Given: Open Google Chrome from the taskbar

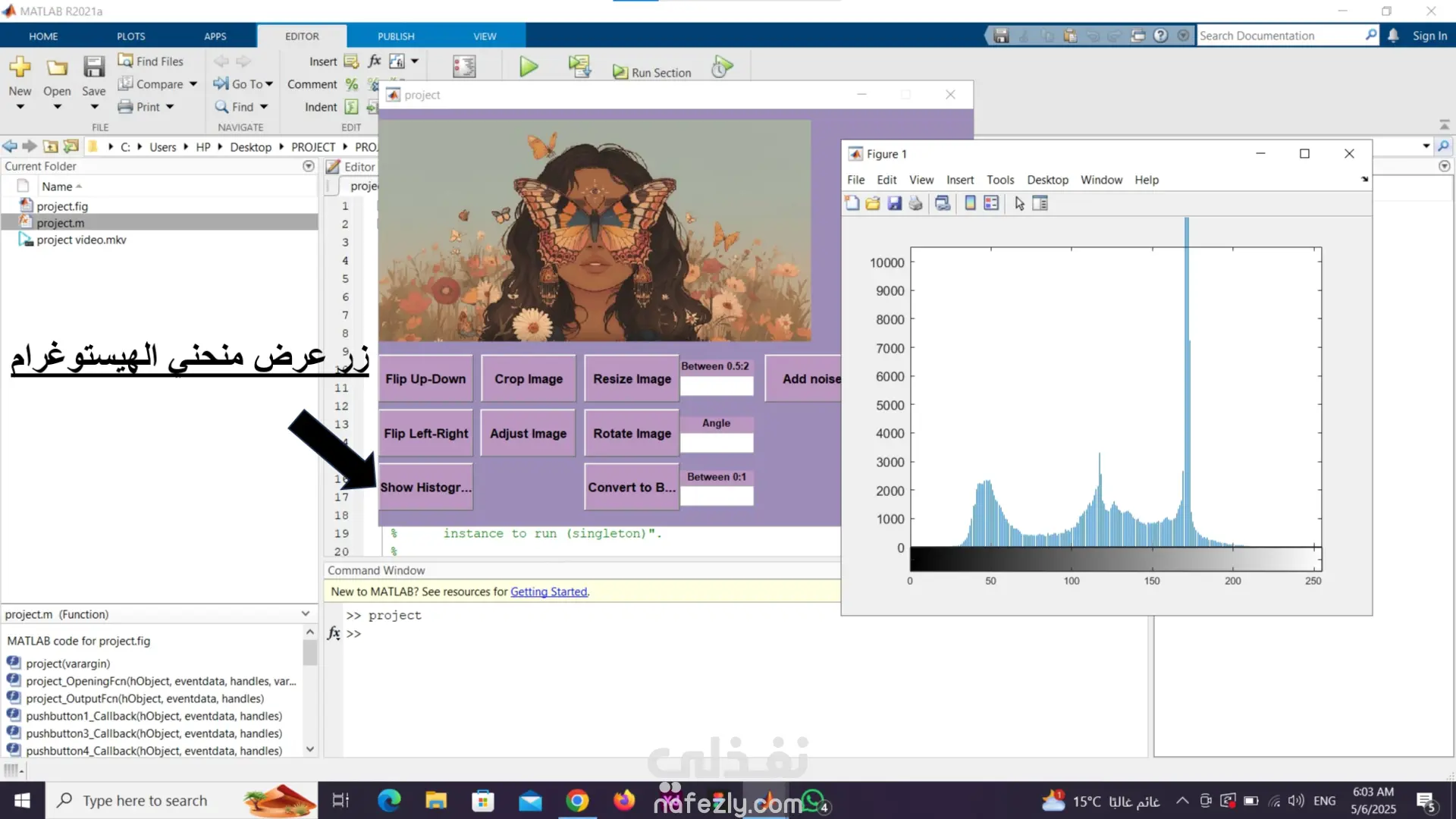Looking at the screenshot, I should click(x=577, y=800).
